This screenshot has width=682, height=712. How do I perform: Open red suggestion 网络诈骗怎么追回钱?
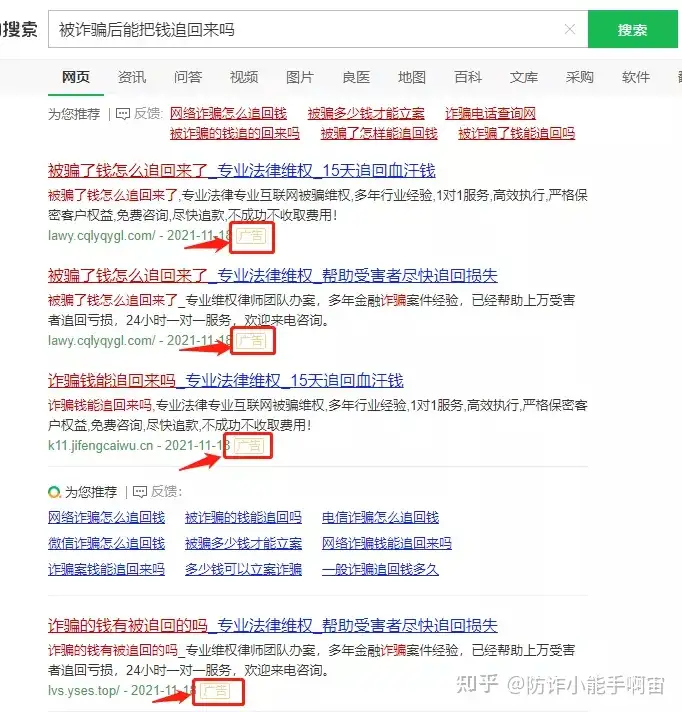(x=228, y=113)
